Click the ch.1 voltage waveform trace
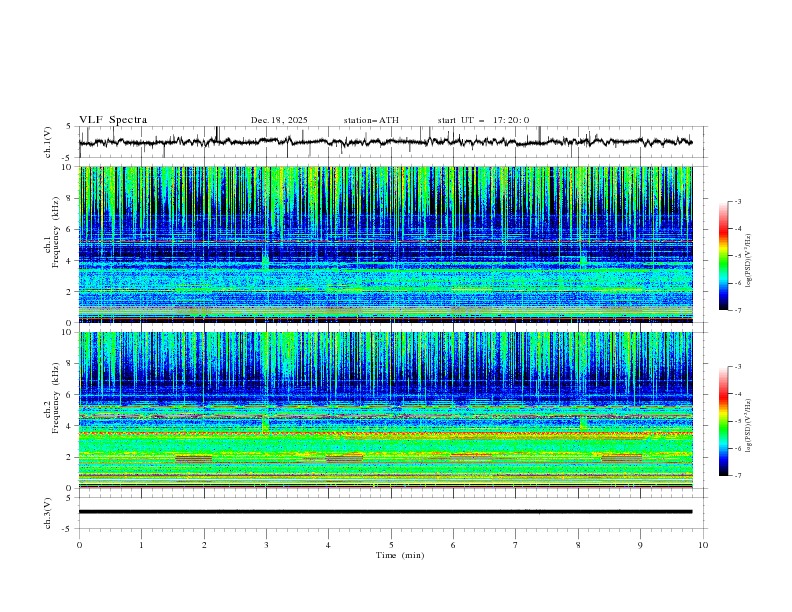The width and height of the screenshot is (792, 612). [x=385, y=142]
